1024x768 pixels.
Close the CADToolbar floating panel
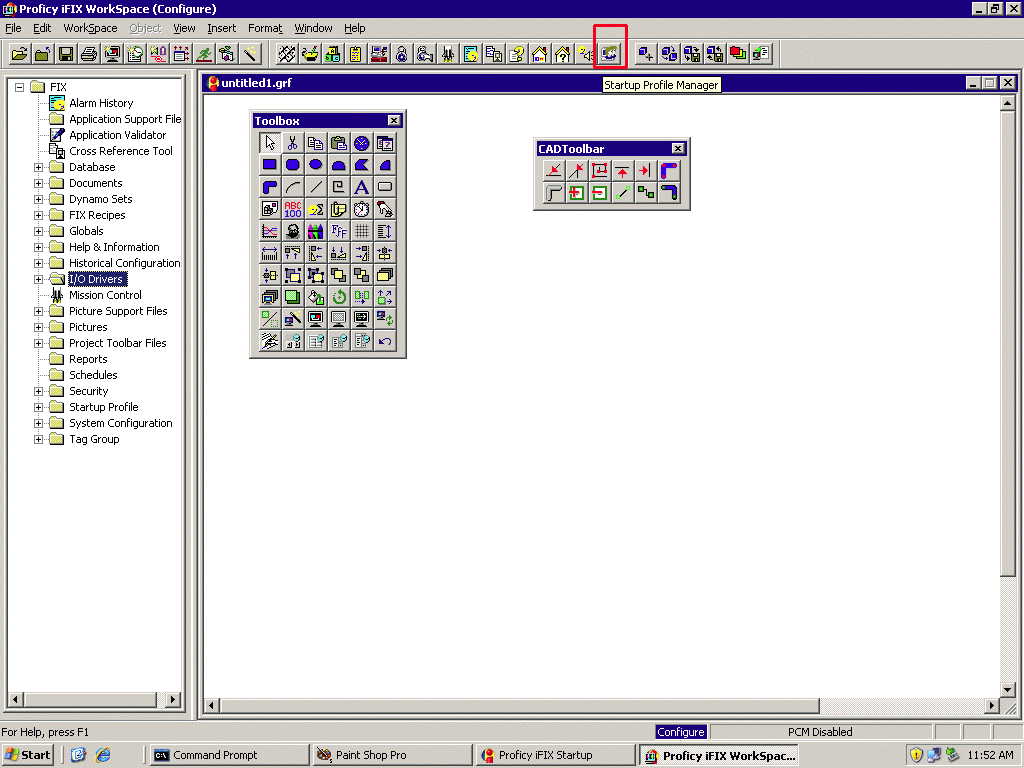pyautogui.click(x=678, y=148)
